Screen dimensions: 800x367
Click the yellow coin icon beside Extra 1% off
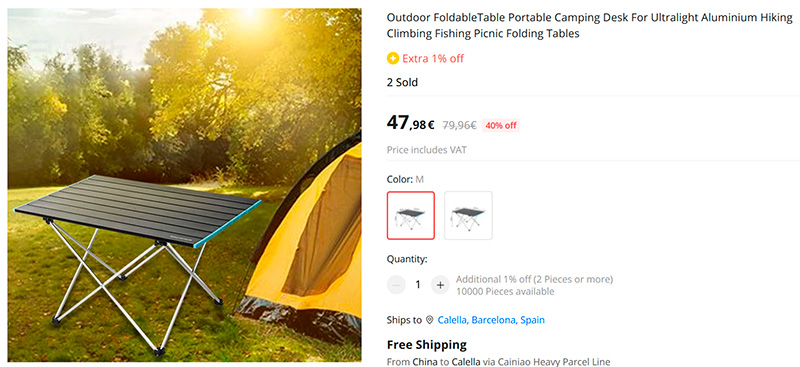[392, 58]
